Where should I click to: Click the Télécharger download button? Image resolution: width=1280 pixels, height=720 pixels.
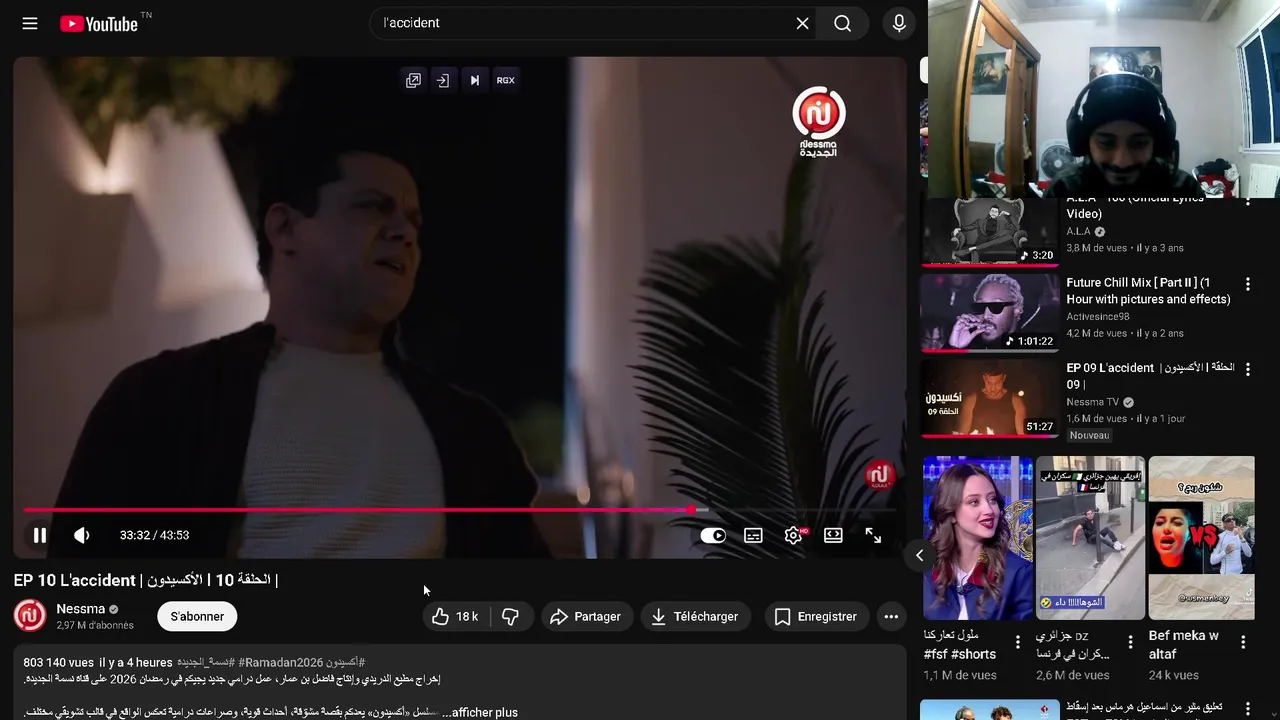[695, 616]
